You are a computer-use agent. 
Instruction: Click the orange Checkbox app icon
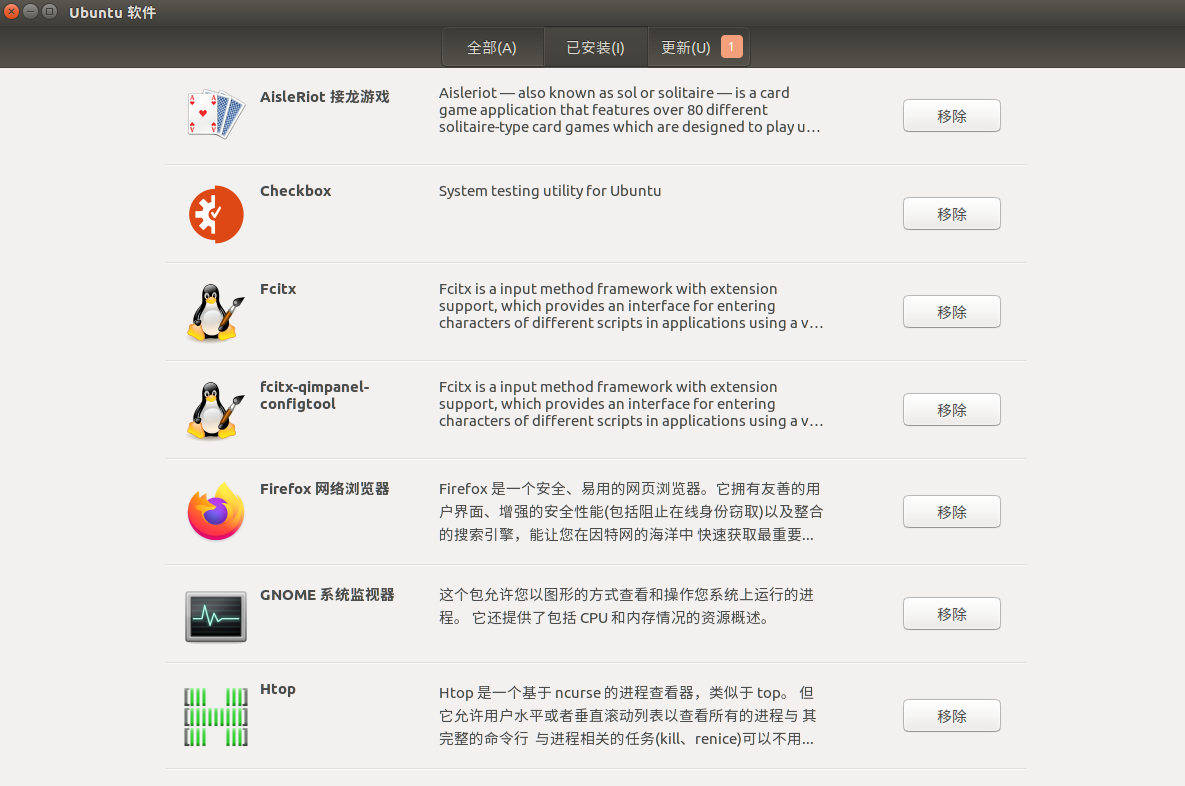(x=216, y=214)
